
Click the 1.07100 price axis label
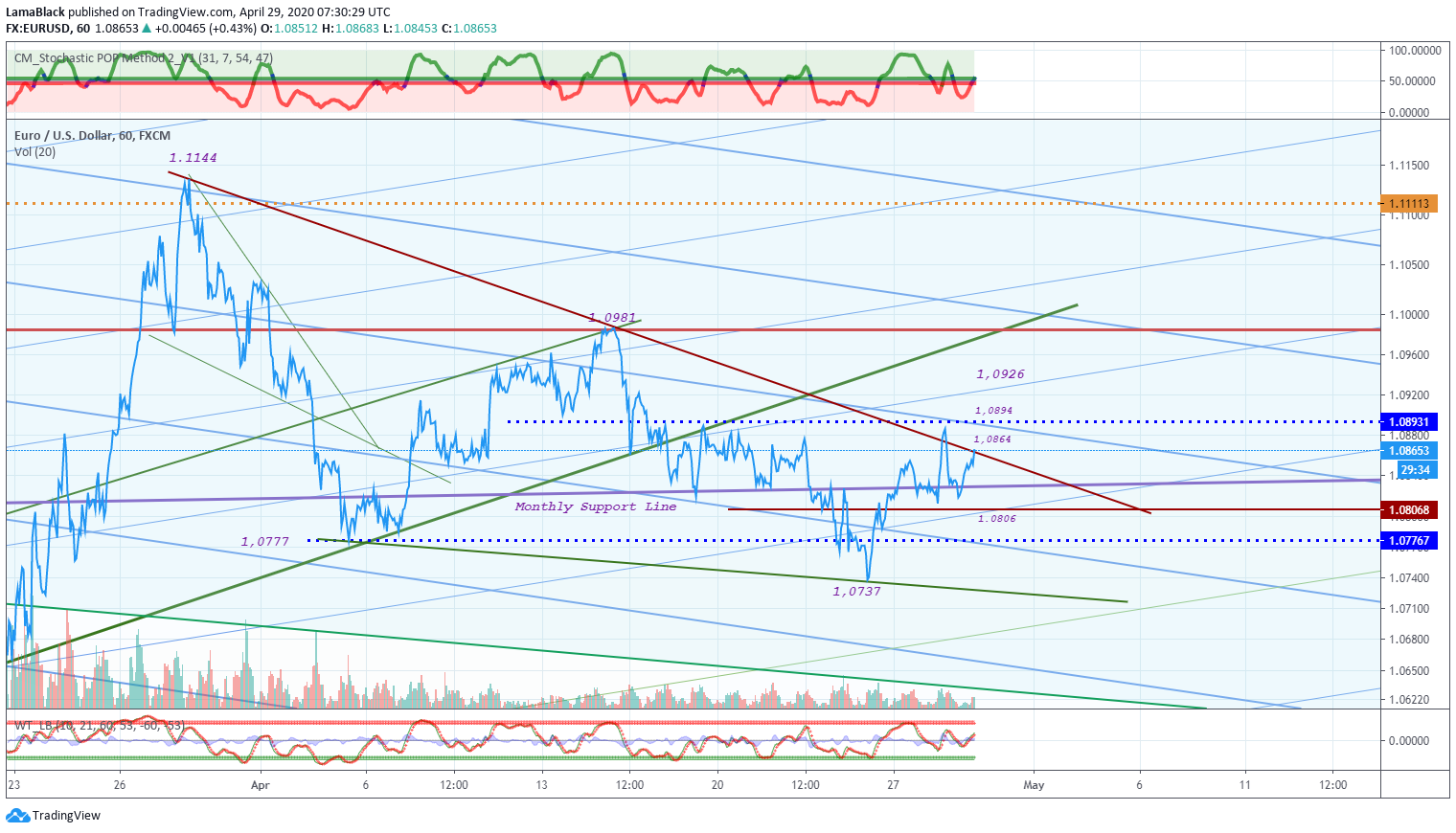coord(1409,608)
